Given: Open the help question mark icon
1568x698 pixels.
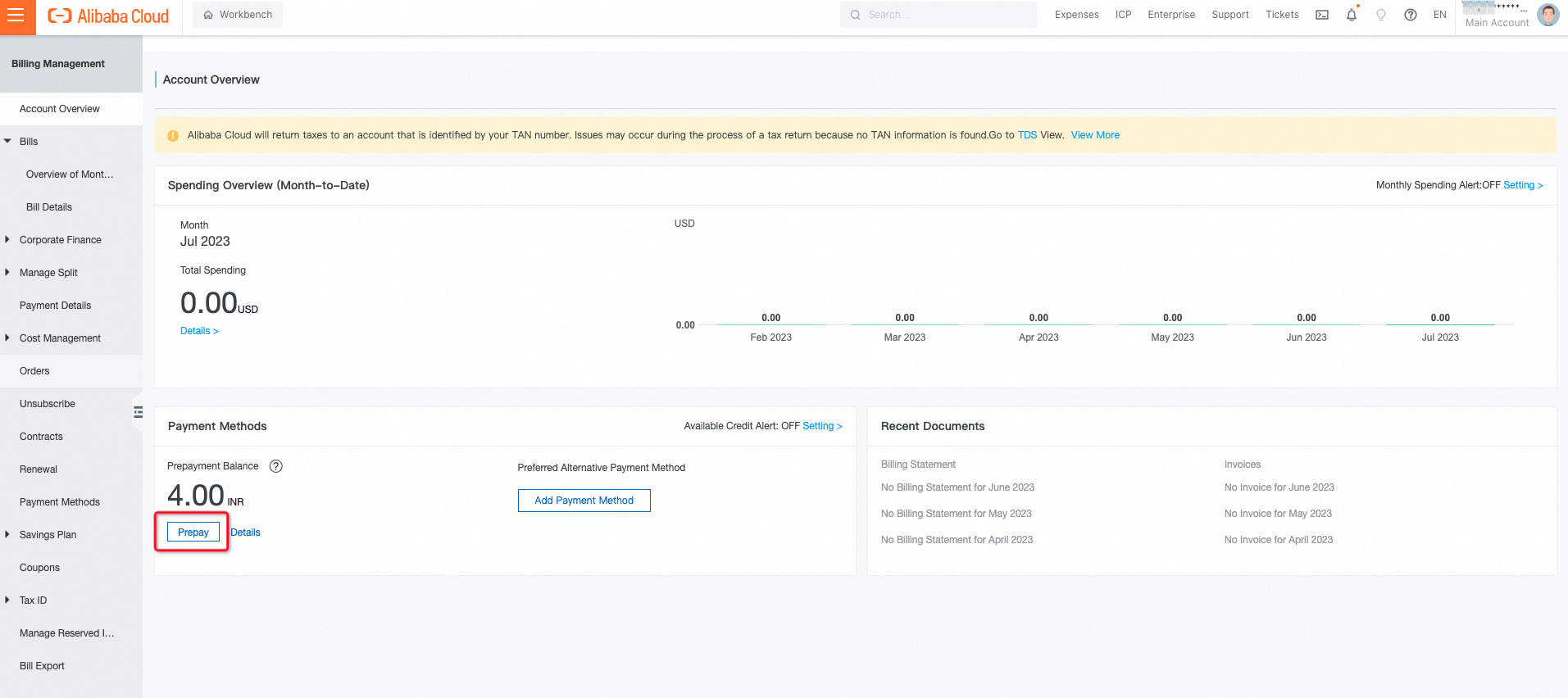Looking at the screenshot, I should click(x=1410, y=15).
